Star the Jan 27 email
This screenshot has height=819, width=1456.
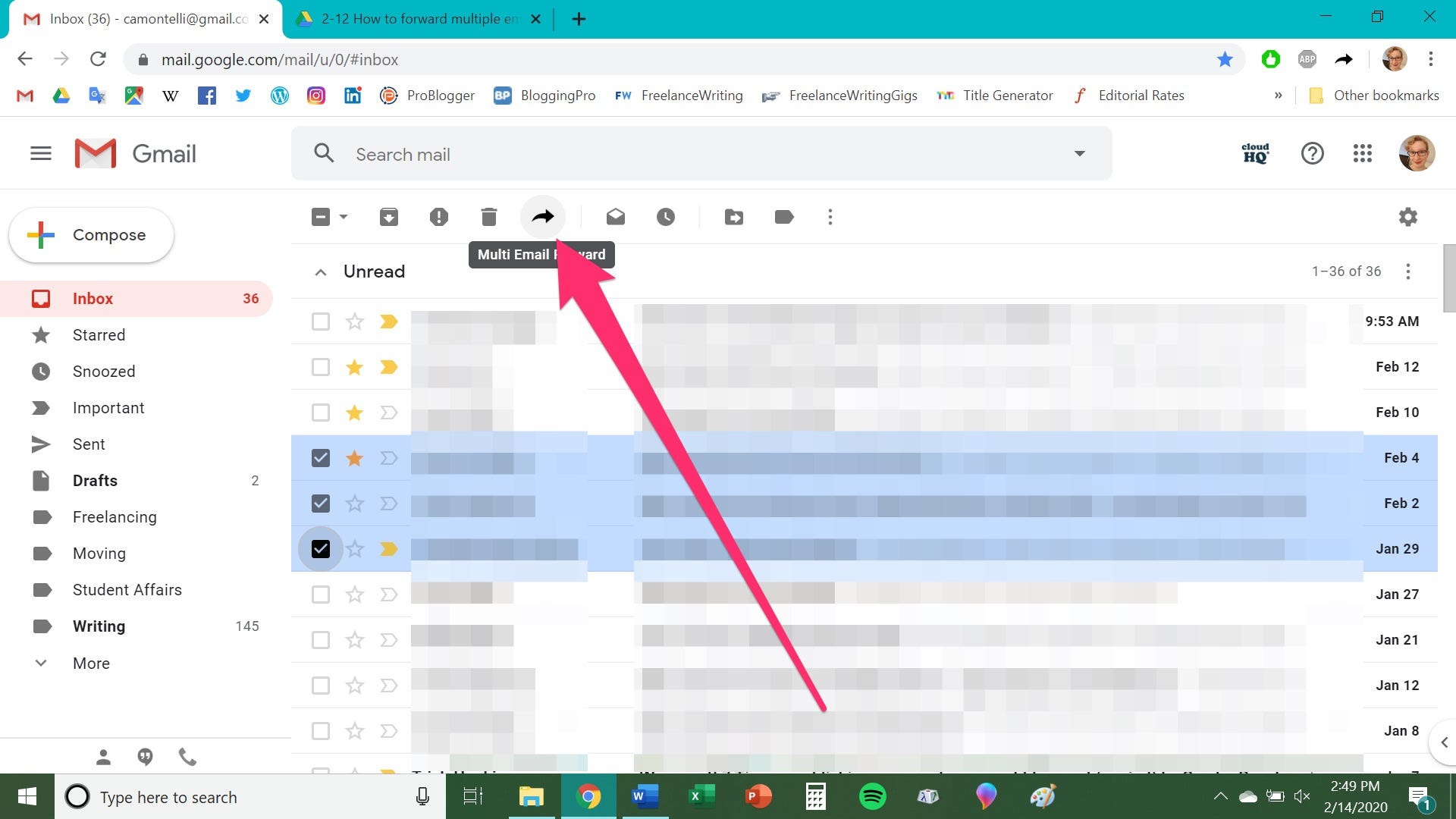354,595
